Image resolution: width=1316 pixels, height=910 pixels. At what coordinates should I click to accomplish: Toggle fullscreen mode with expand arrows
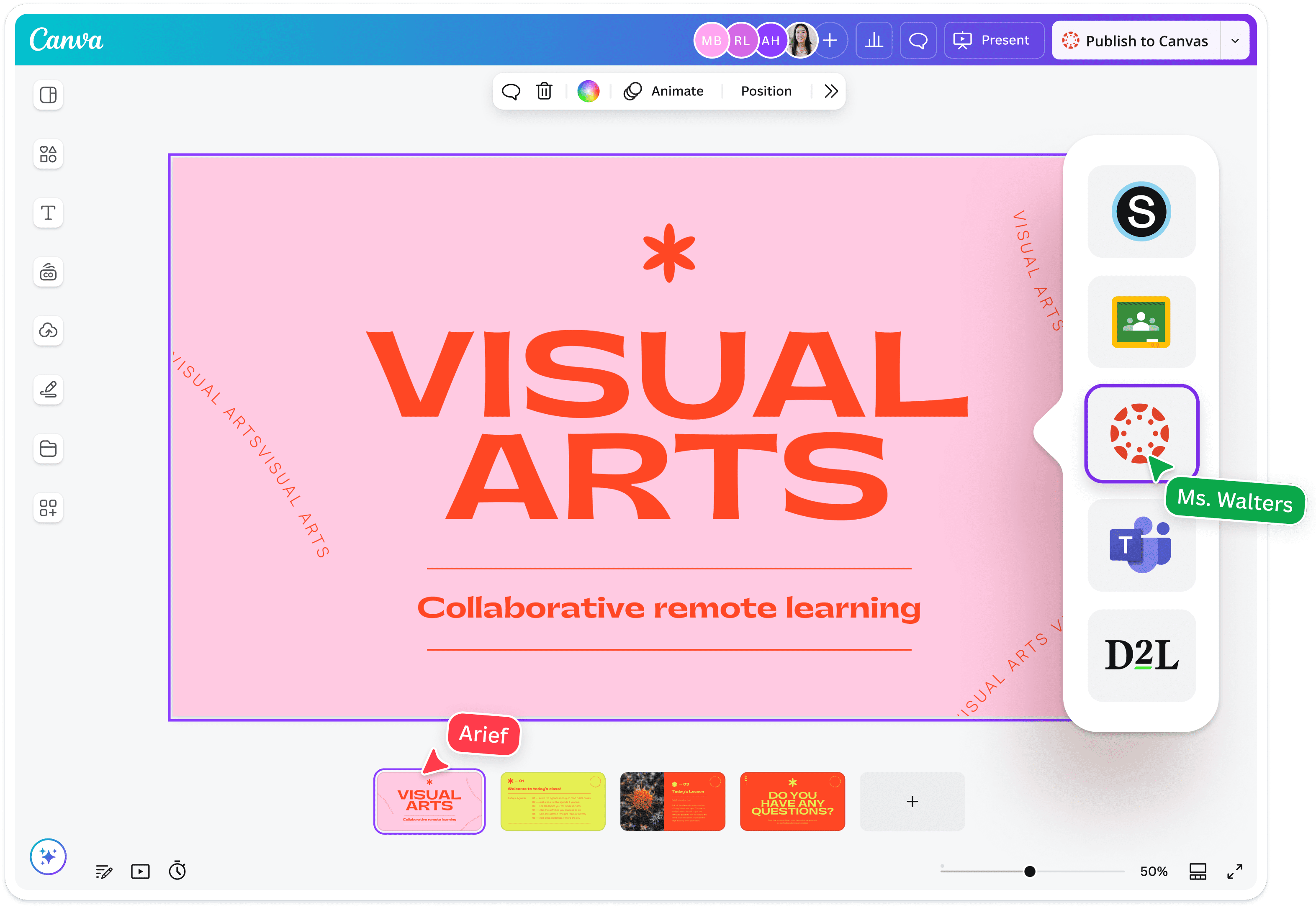pyautogui.click(x=1234, y=871)
